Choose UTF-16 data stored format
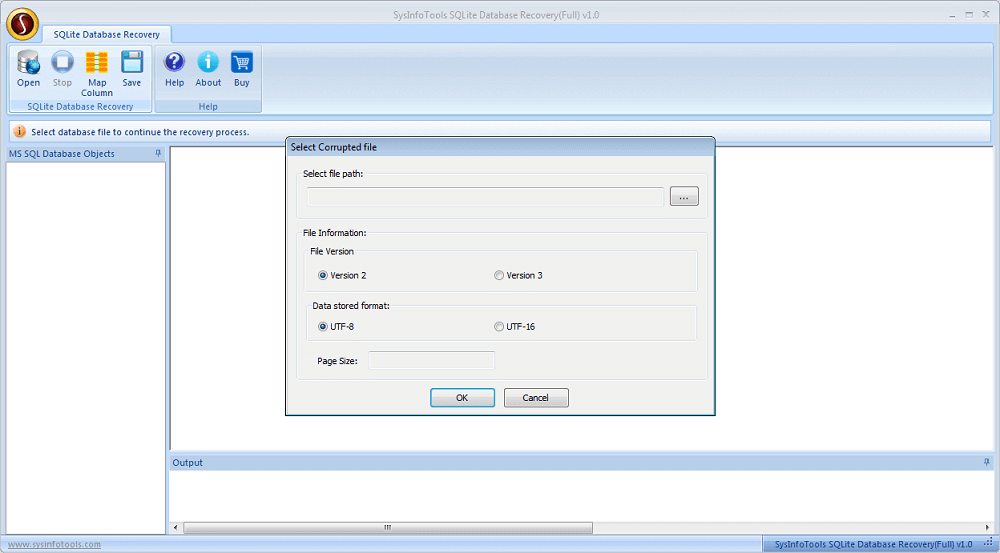1000x553 pixels. pyautogui.click(x=499, y=326)
